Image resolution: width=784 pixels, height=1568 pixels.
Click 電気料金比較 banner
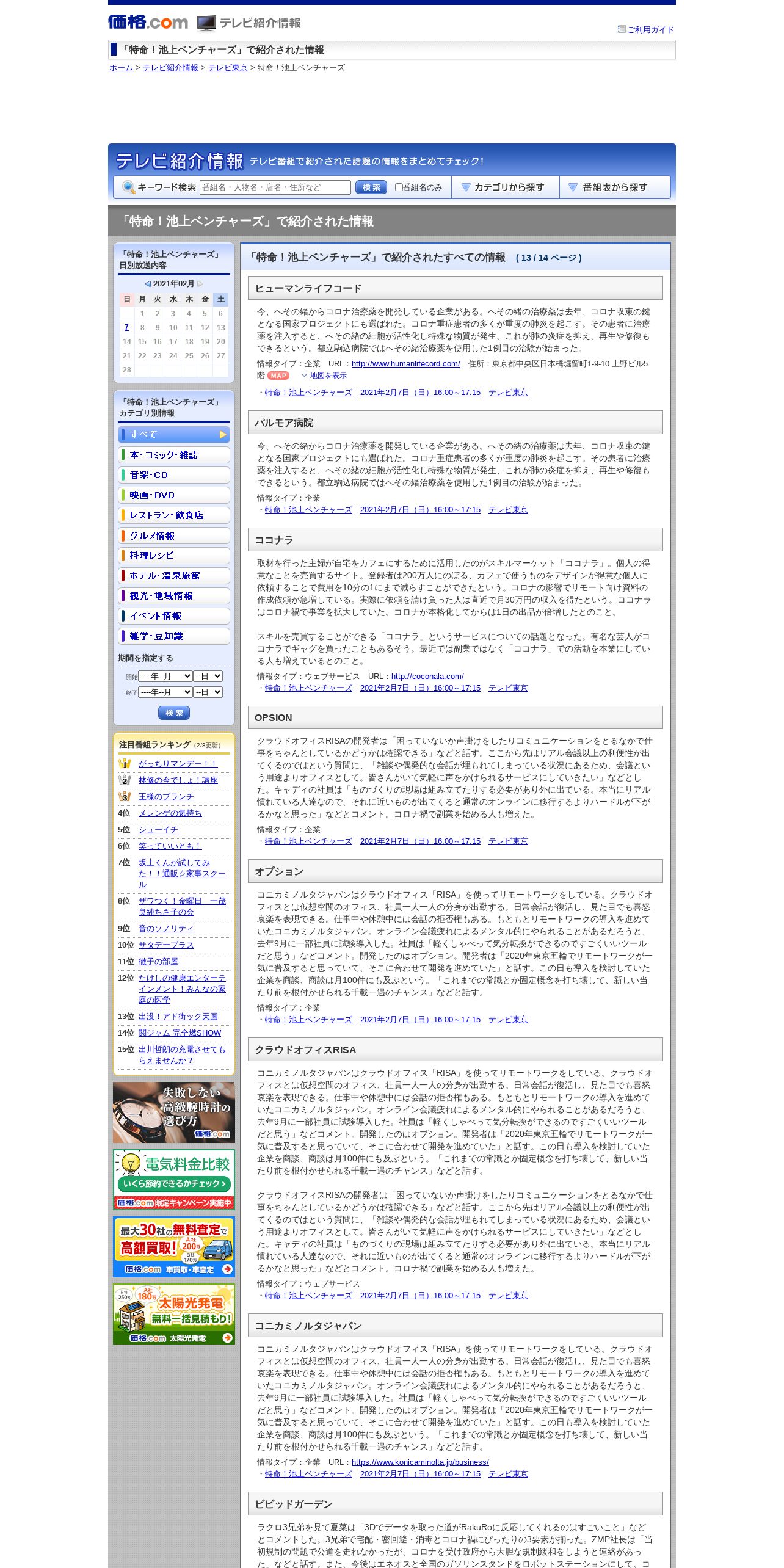(174, 1180)
